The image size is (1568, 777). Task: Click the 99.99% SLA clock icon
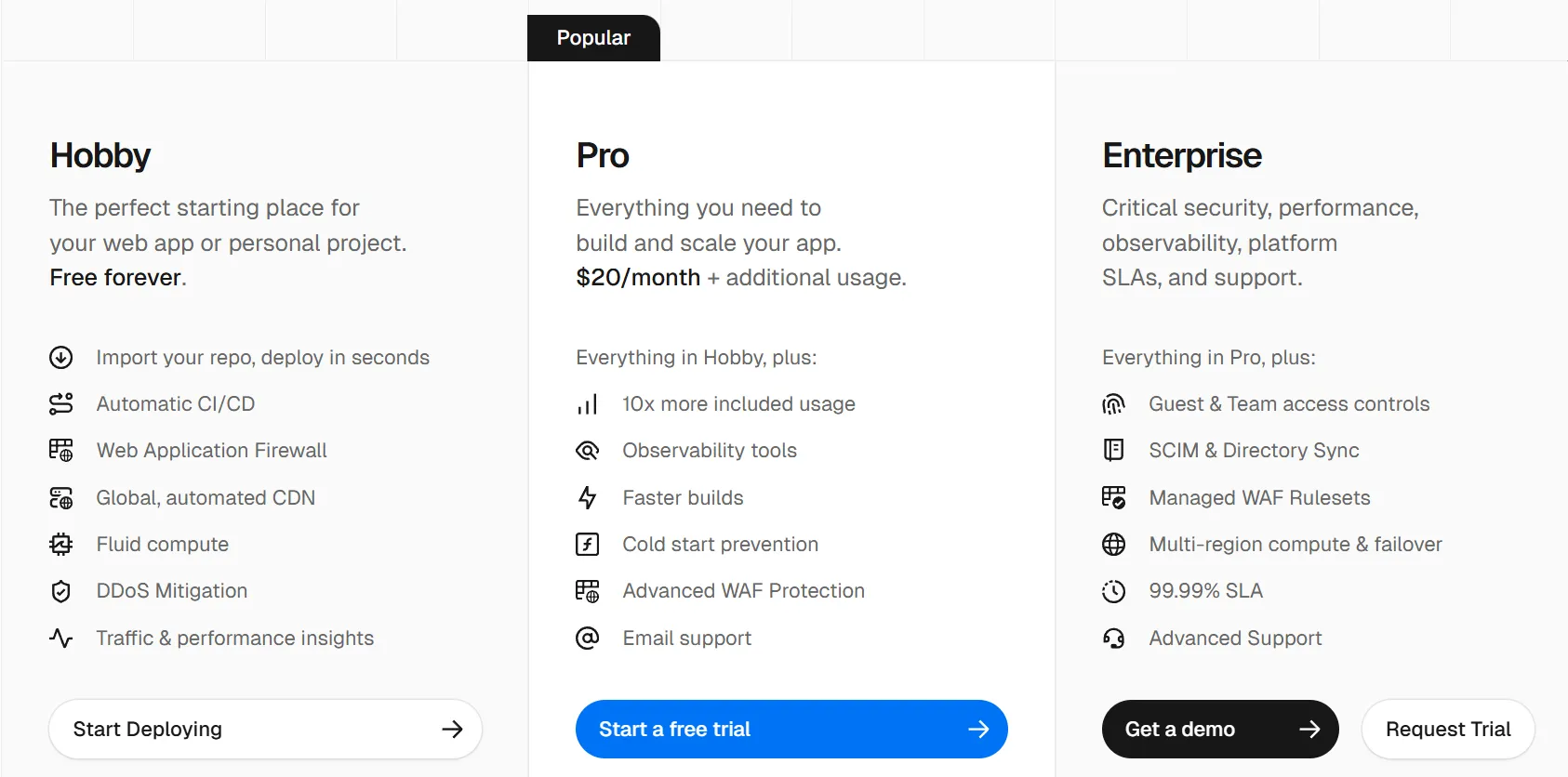pyautogui.click(x=1113, y=591)
